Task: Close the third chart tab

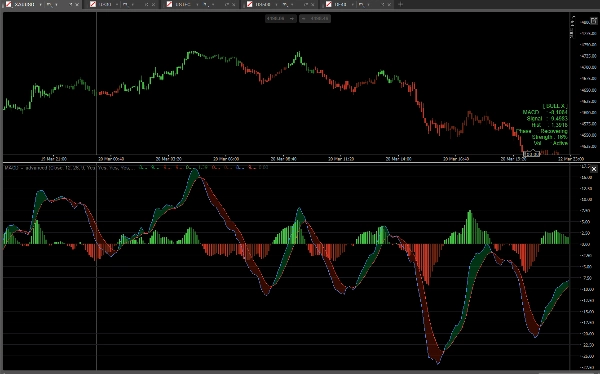Action: [x=233, y=5]
